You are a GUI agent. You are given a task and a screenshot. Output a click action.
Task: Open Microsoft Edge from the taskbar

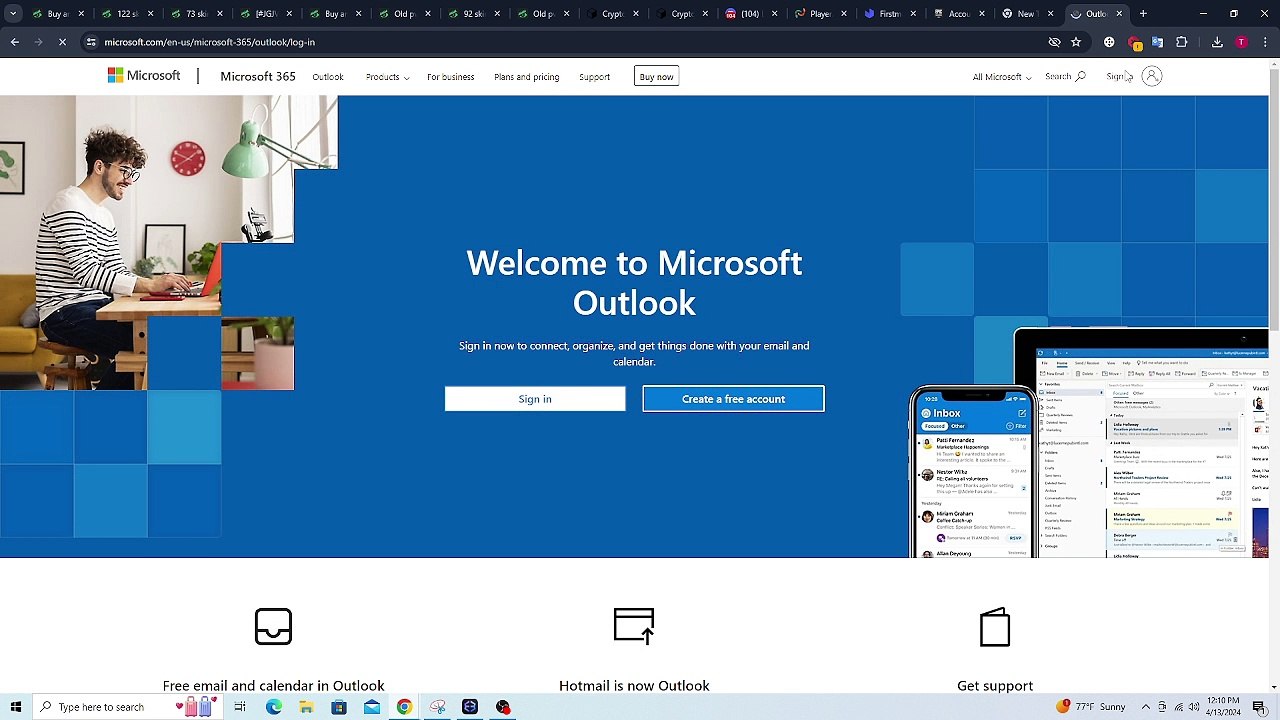(x=273, y=707)
